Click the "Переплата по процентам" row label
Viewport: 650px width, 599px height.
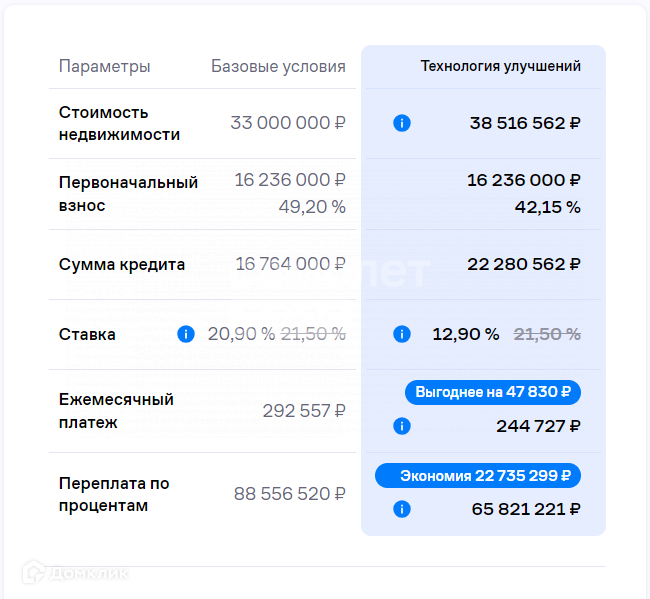(x=114, y=494)
